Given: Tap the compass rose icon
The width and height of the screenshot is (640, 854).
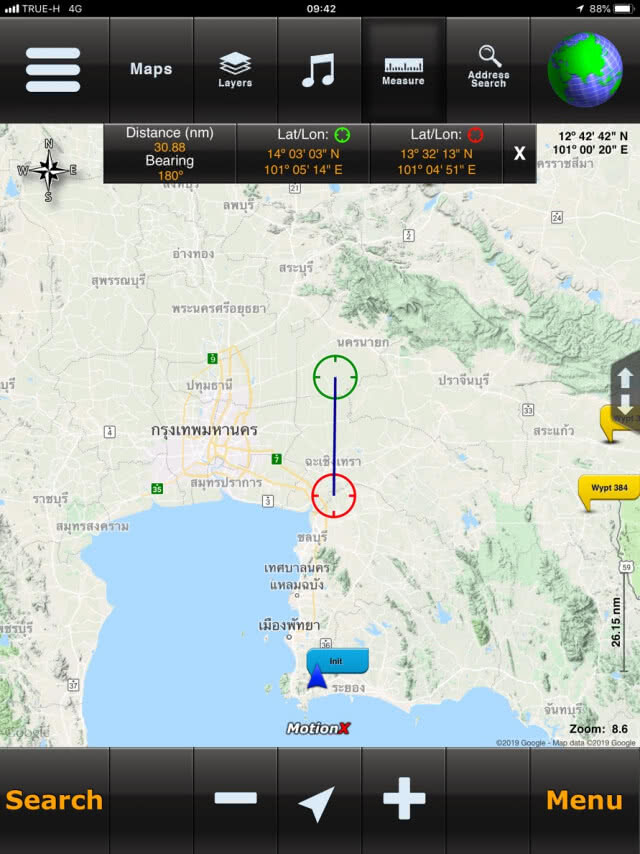Looking at the screenshot, I should pos(48,170).
